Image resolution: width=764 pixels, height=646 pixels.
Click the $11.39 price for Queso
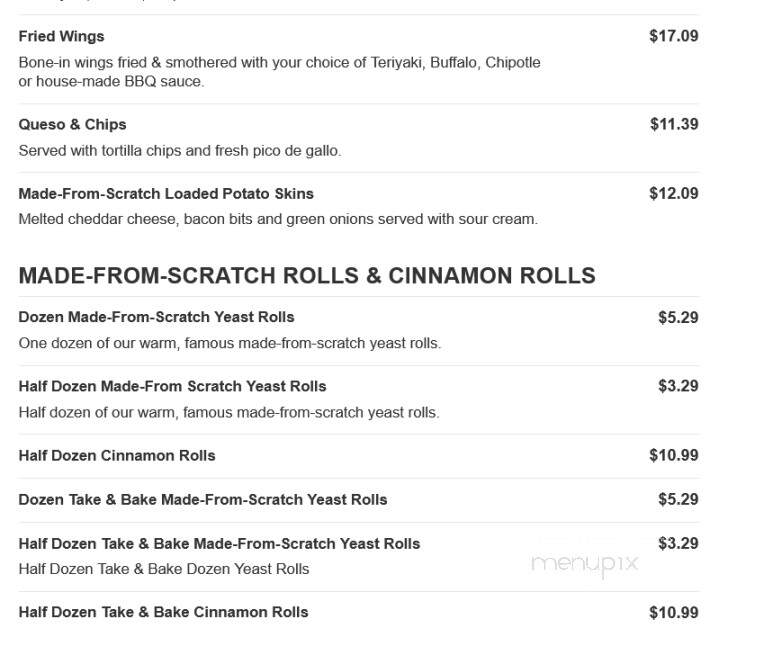tap(674, 124)
